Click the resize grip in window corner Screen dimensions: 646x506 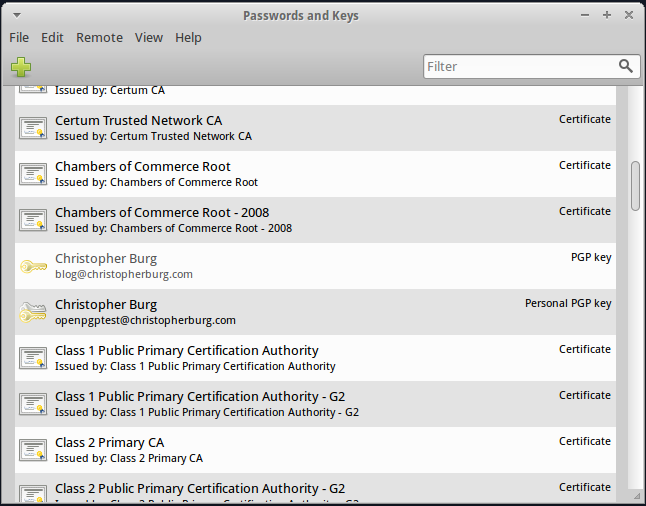point(638,498)
